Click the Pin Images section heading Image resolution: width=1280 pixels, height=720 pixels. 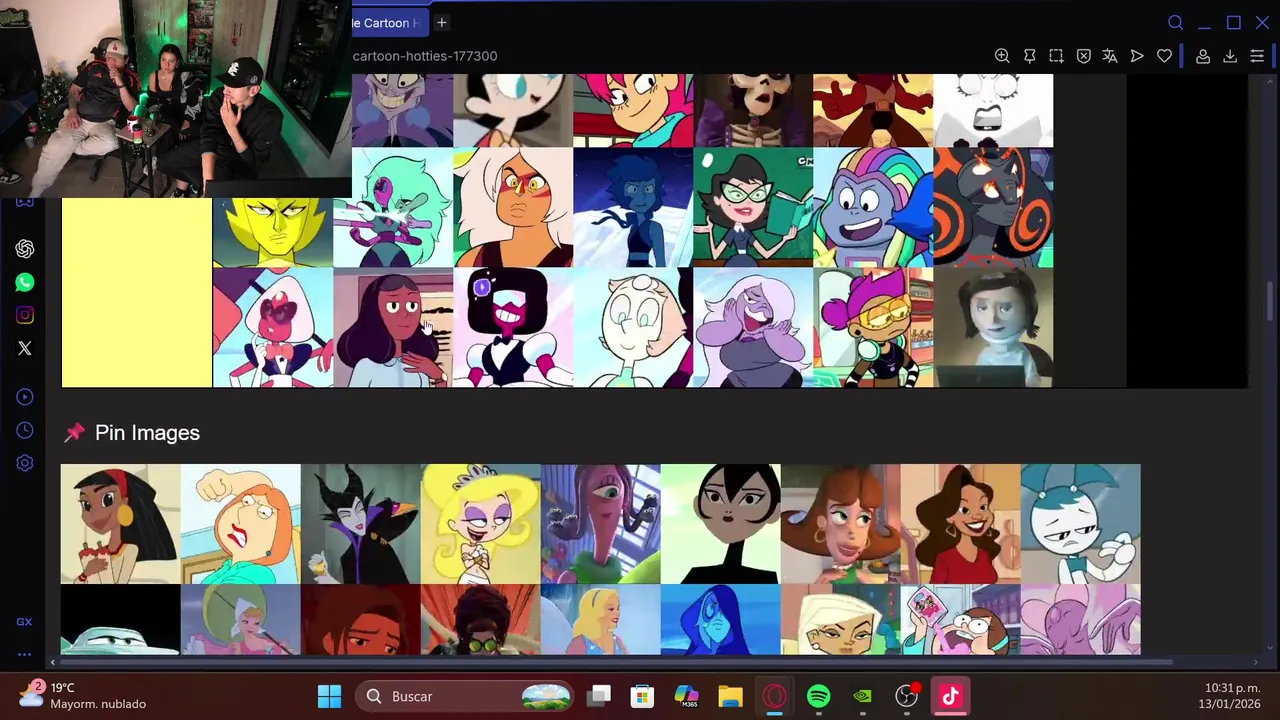[147, 433]
